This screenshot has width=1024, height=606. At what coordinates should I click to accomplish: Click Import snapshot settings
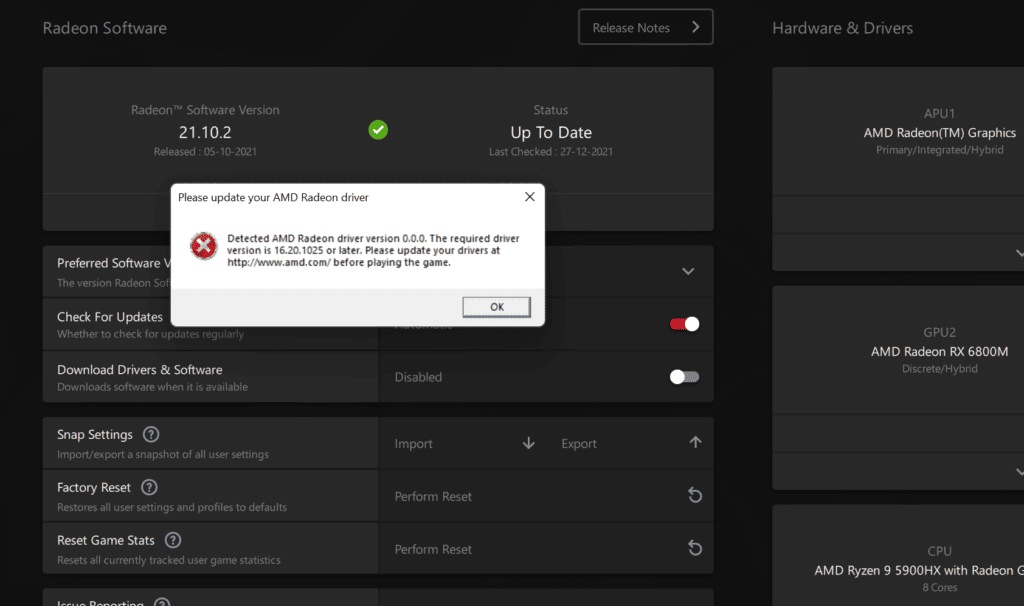click(x=413, y=443)
